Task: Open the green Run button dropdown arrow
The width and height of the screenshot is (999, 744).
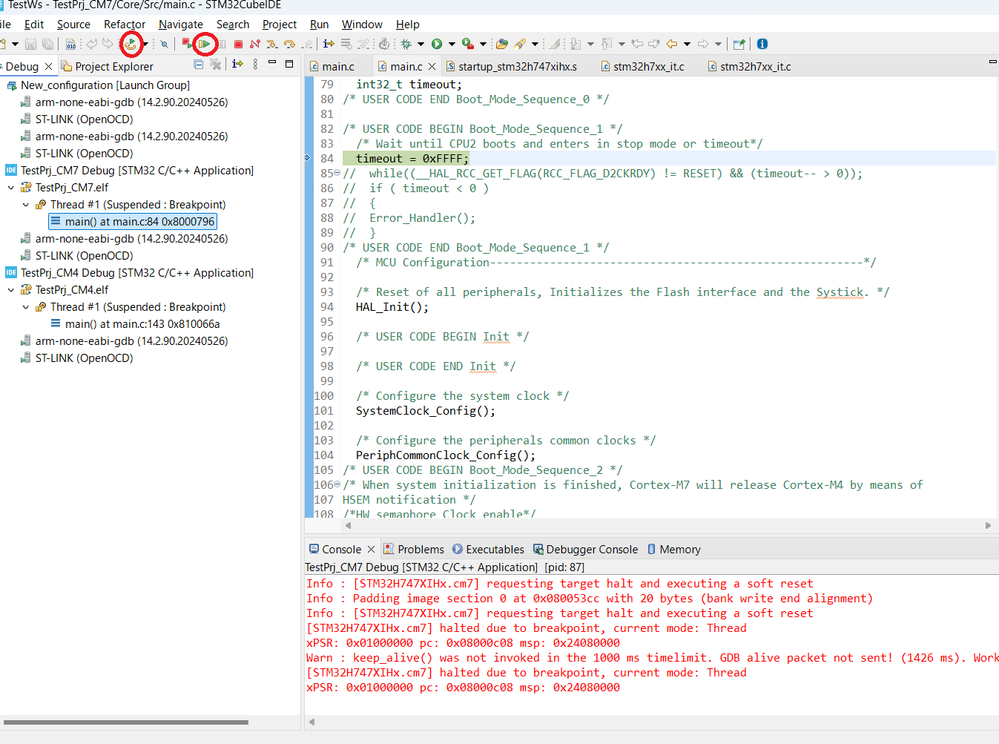Action: pyautogui.click(x=452, y=44)
